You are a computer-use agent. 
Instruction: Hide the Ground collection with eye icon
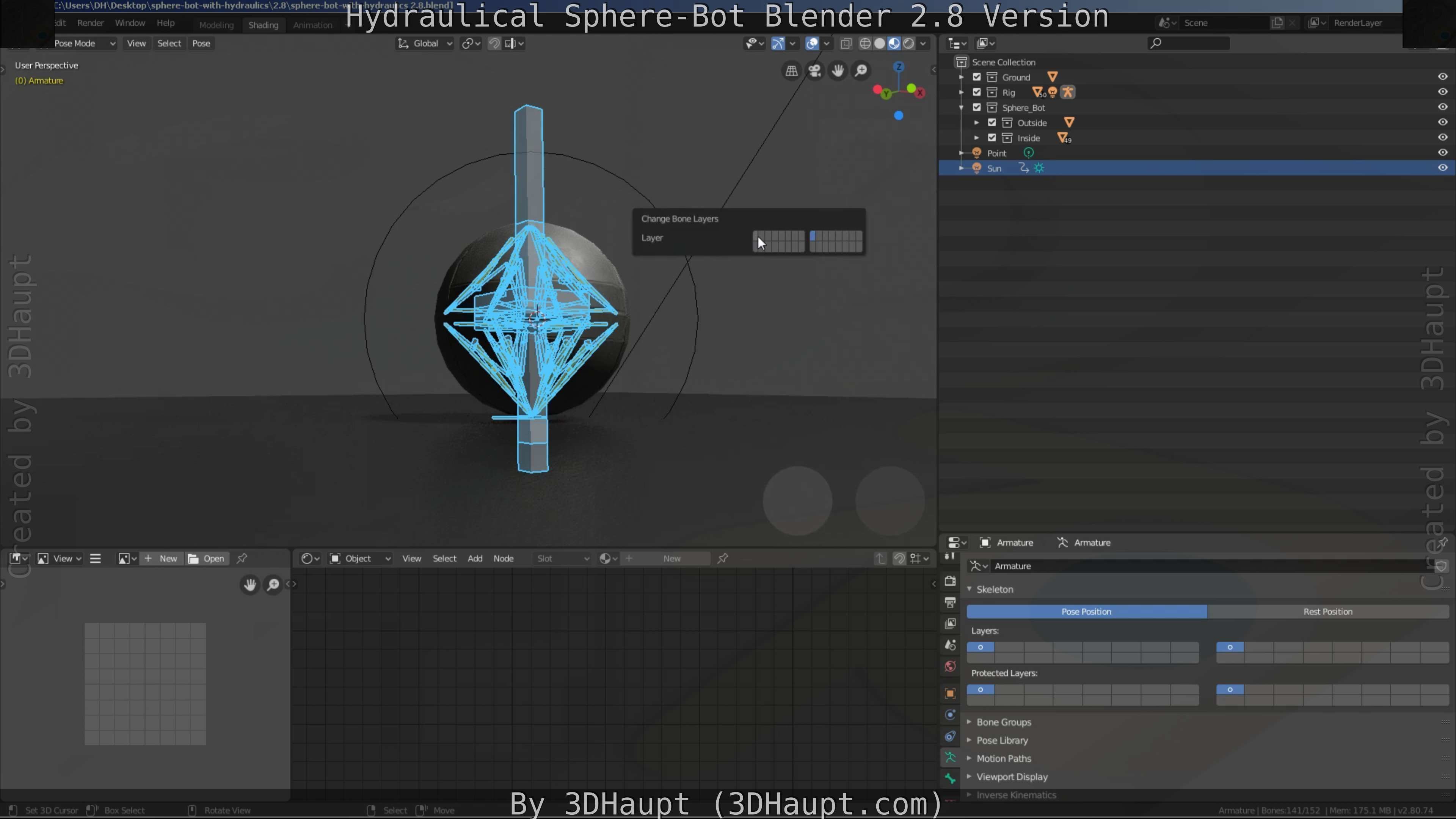tap(1442, 76)
